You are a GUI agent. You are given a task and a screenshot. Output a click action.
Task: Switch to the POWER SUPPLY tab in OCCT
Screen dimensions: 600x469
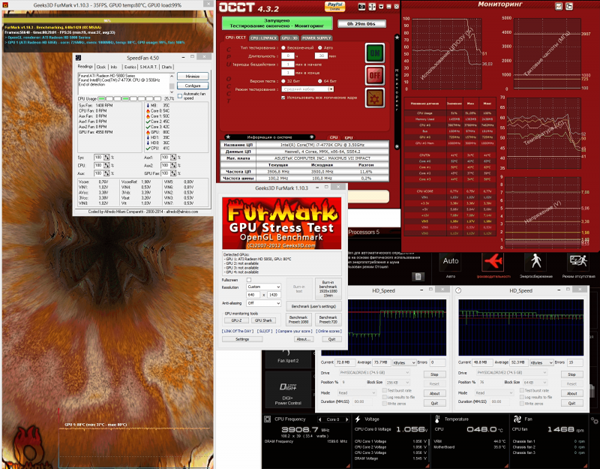(x=316, y=38)
